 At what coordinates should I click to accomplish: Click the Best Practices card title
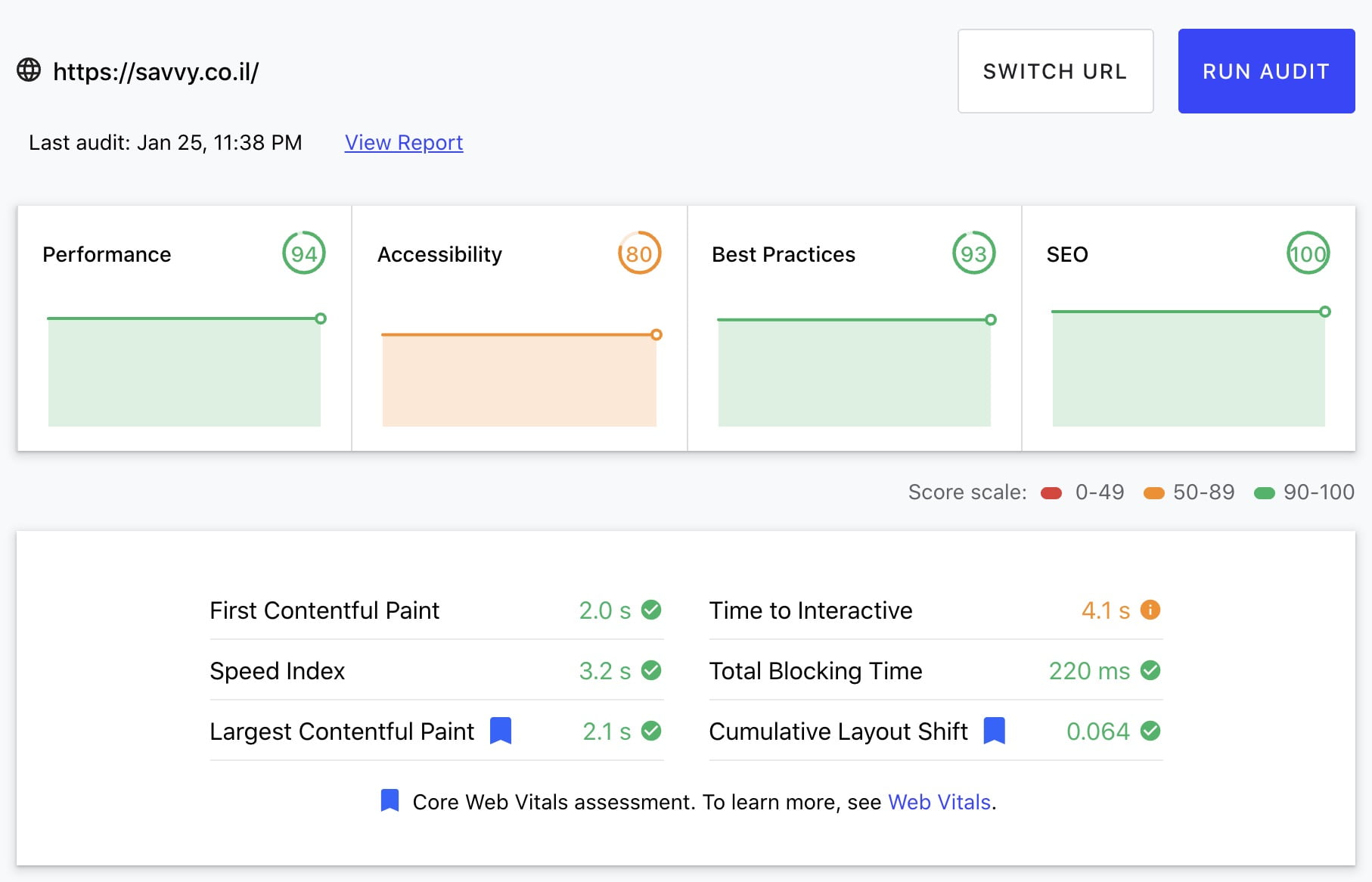(784, 254)
